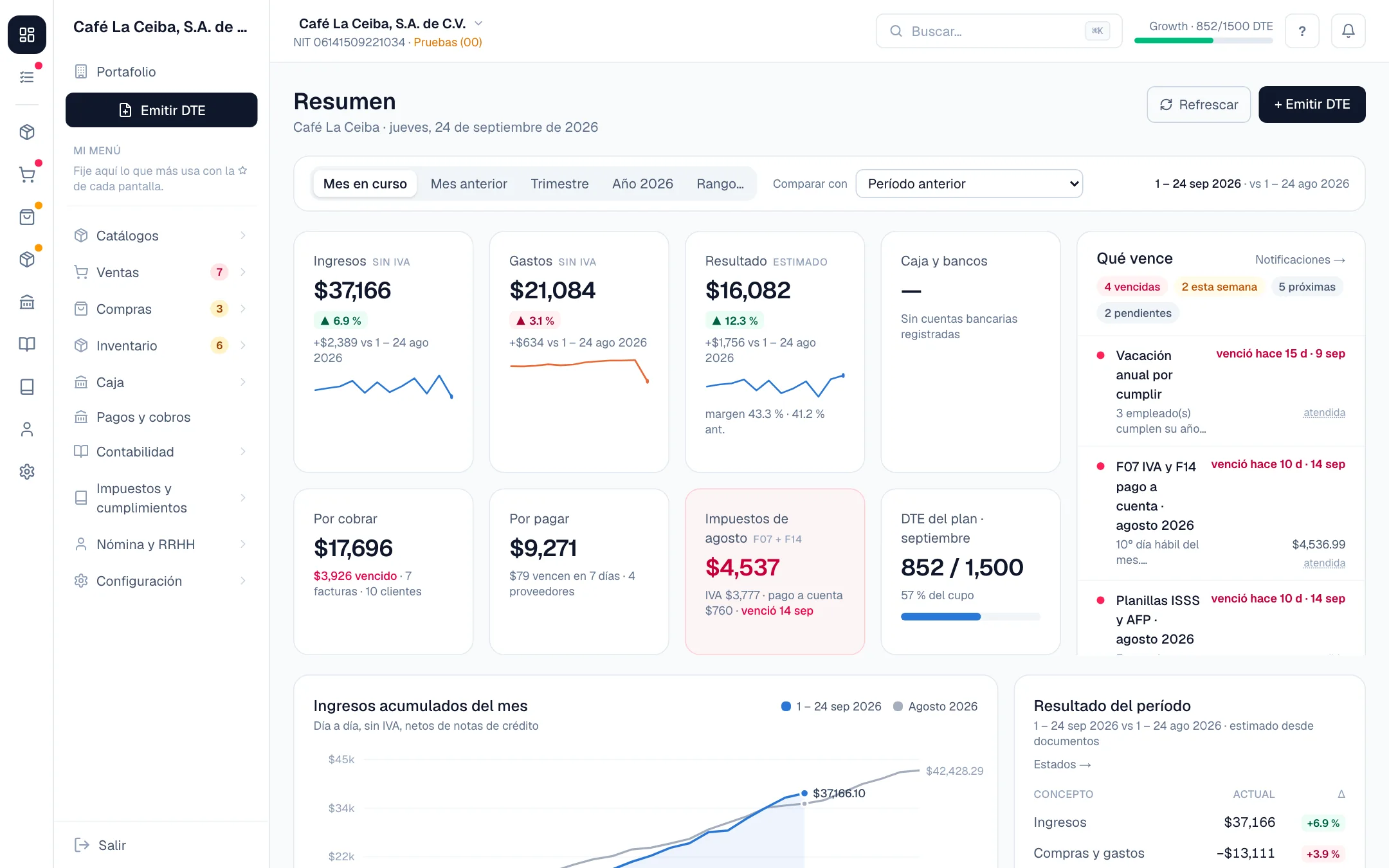Viewport: 1389px width, 868px height.
Task: Open the "Impuestos de agosto" card
Action: [x=775, y=572]
